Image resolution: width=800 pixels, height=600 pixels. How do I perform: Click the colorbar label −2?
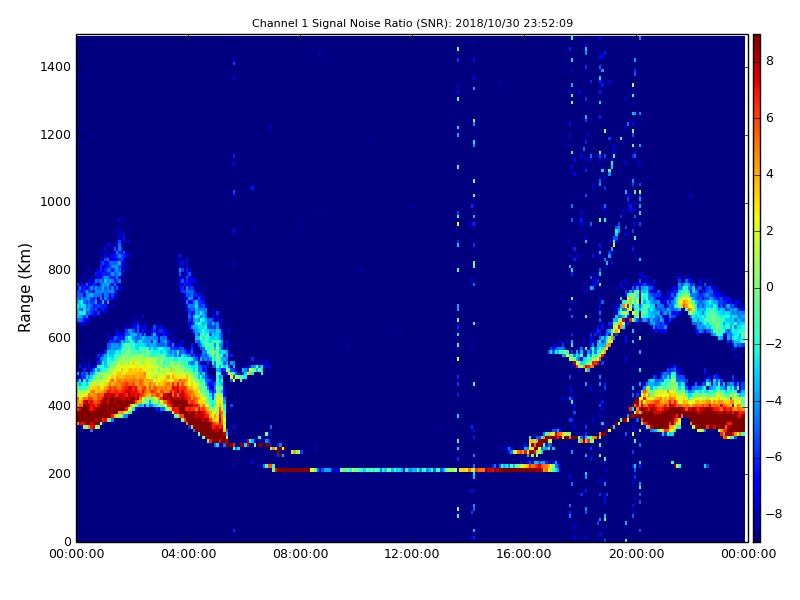pyautogui.click(x=773, y=344)
